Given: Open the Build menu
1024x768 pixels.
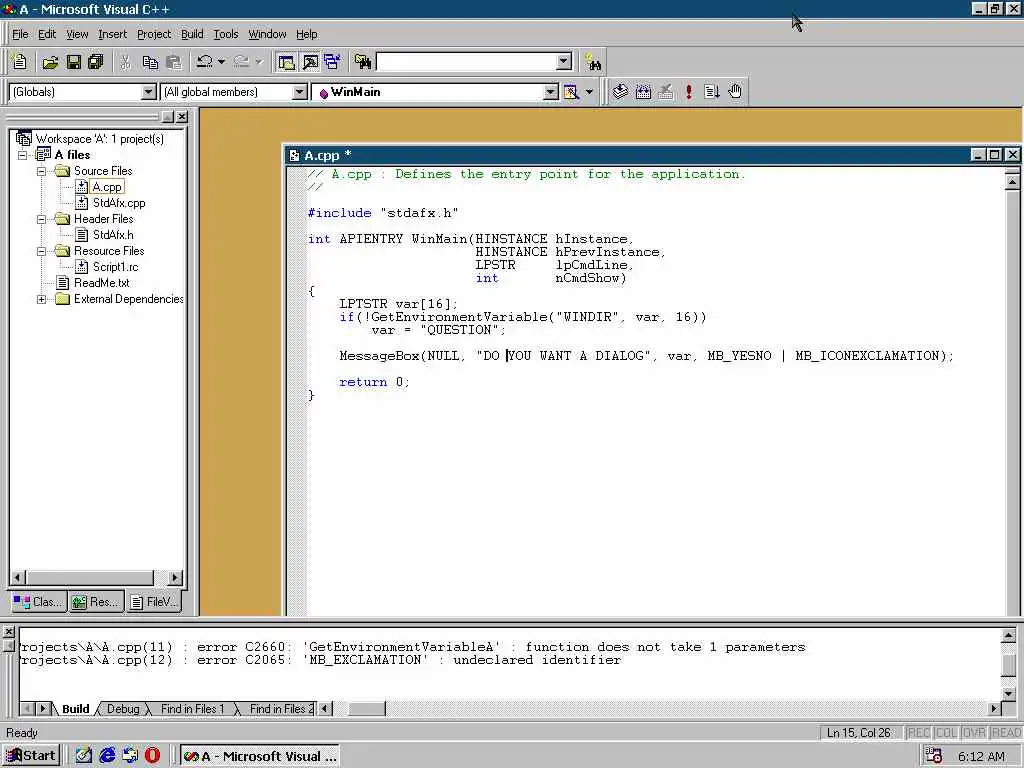Looking at the screenshot, I should 192,34.
